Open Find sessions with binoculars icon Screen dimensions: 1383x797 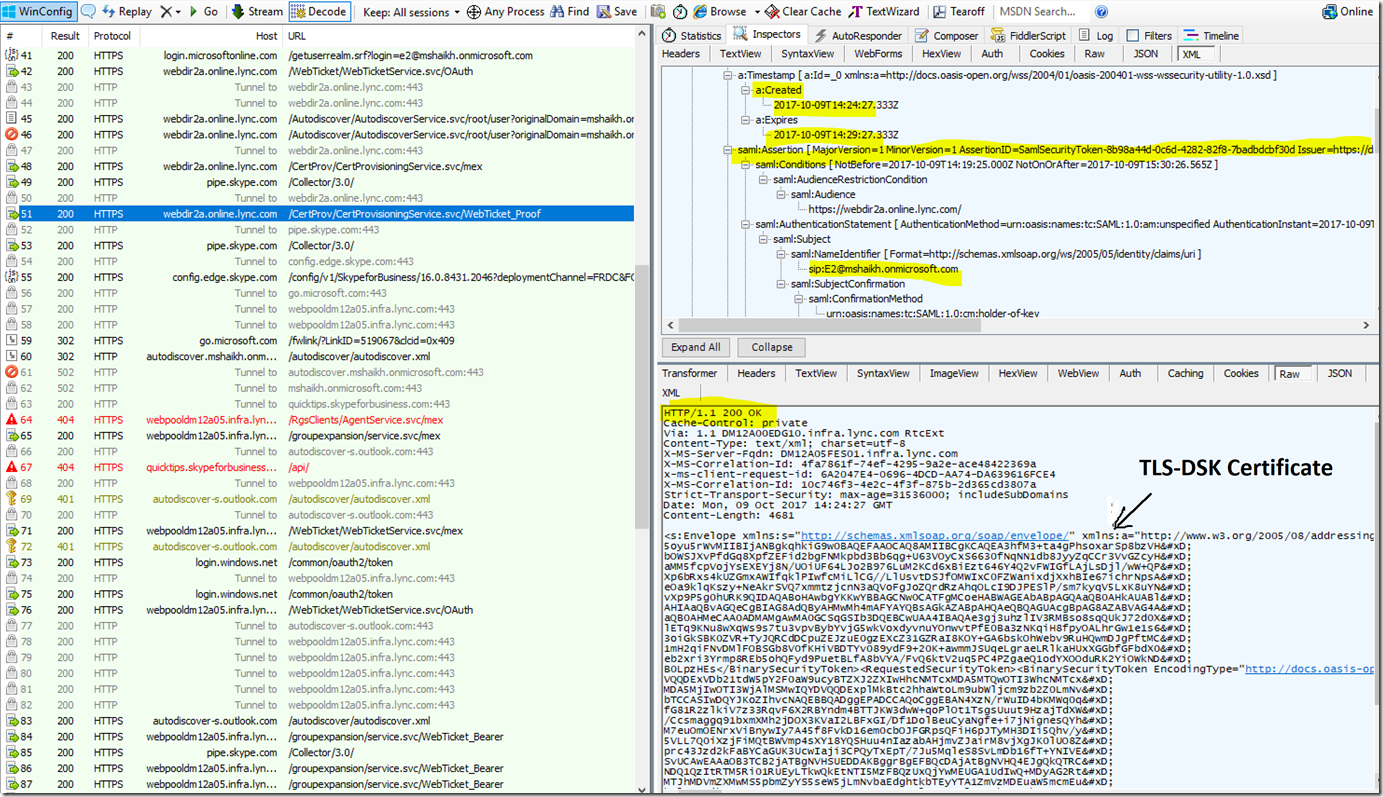[x=569, y=11]
